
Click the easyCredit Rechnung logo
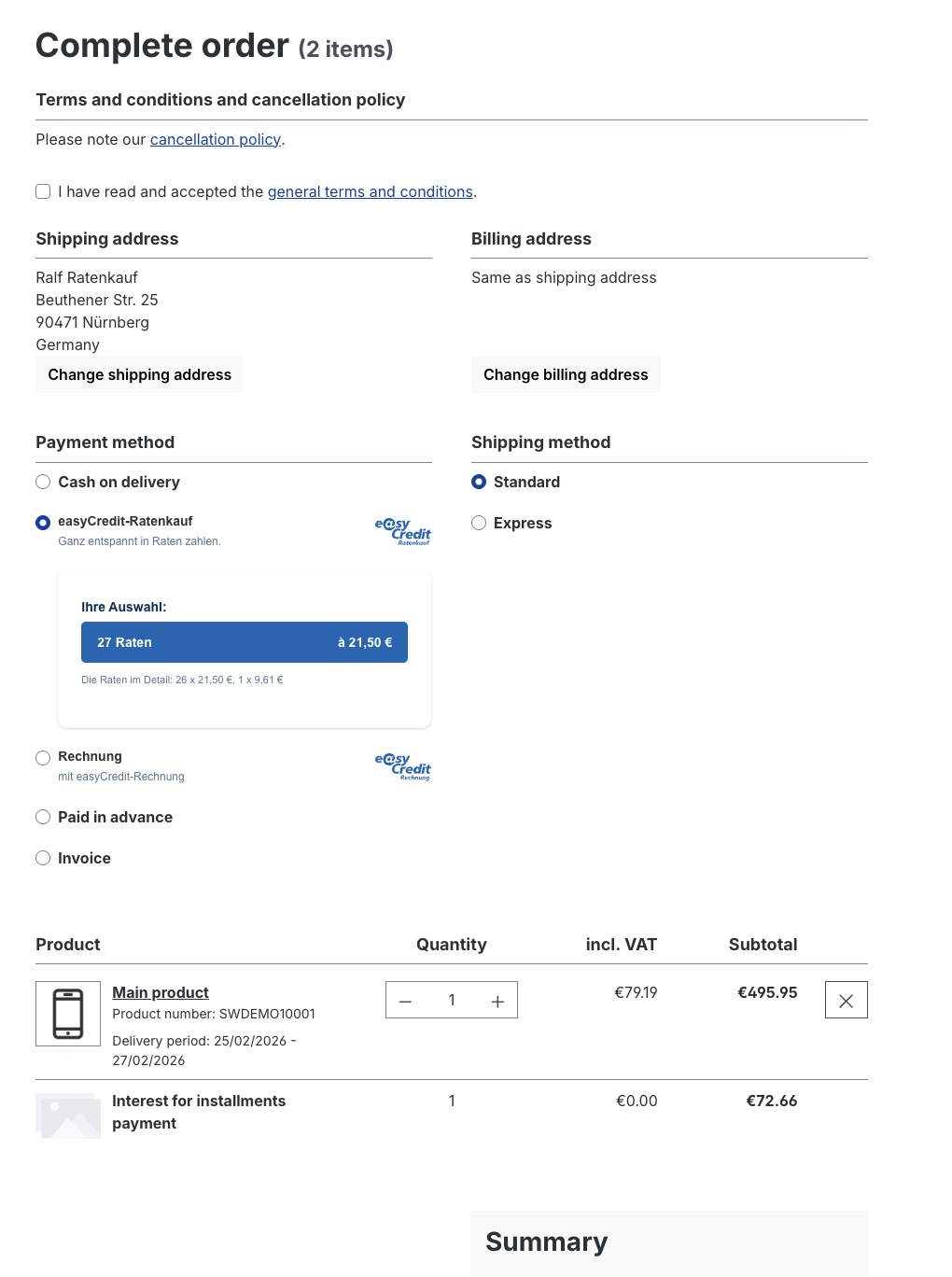[402, 766]
